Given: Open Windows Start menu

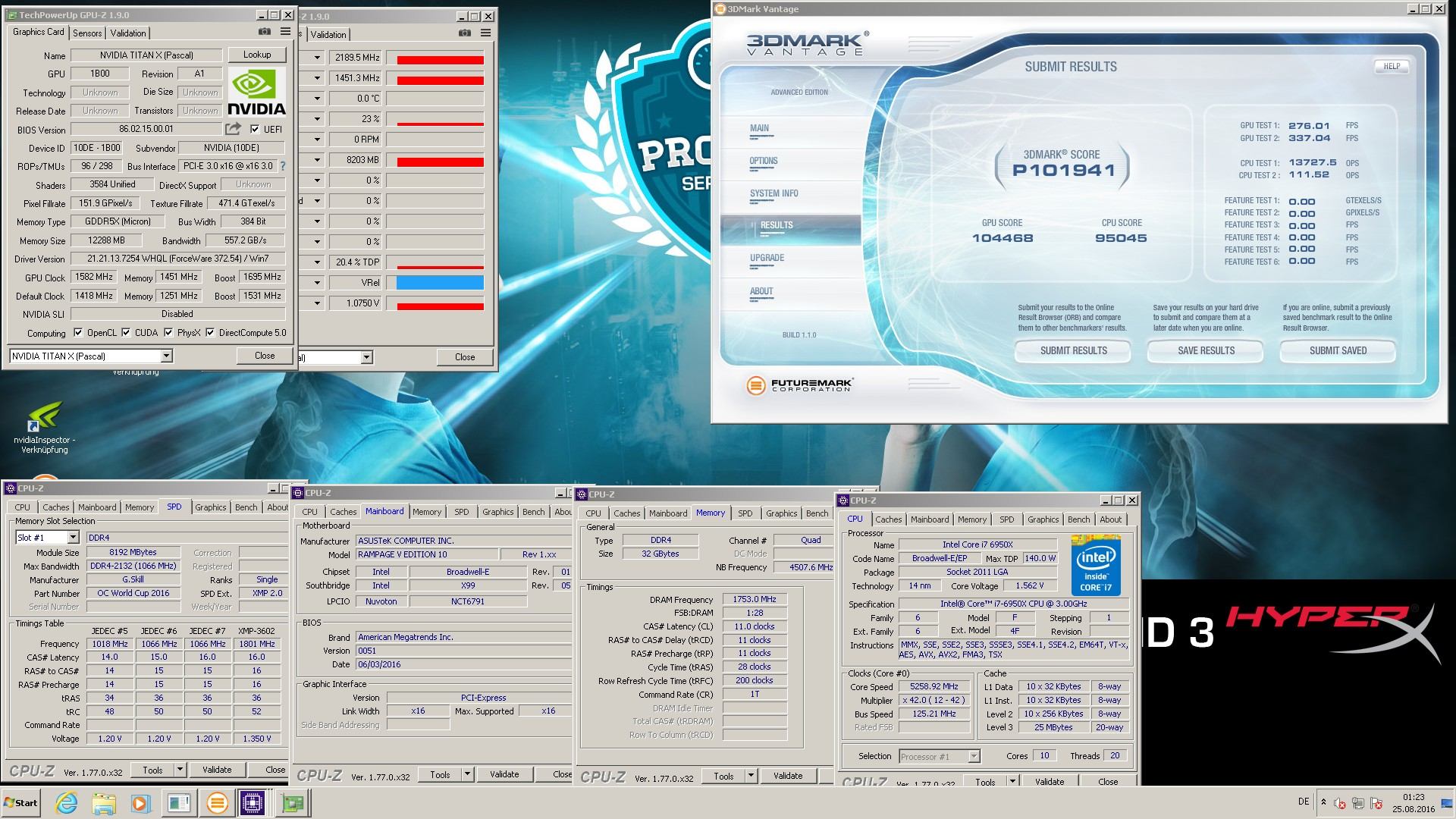Looking at the screenshot, I should [x=20, y=803].
